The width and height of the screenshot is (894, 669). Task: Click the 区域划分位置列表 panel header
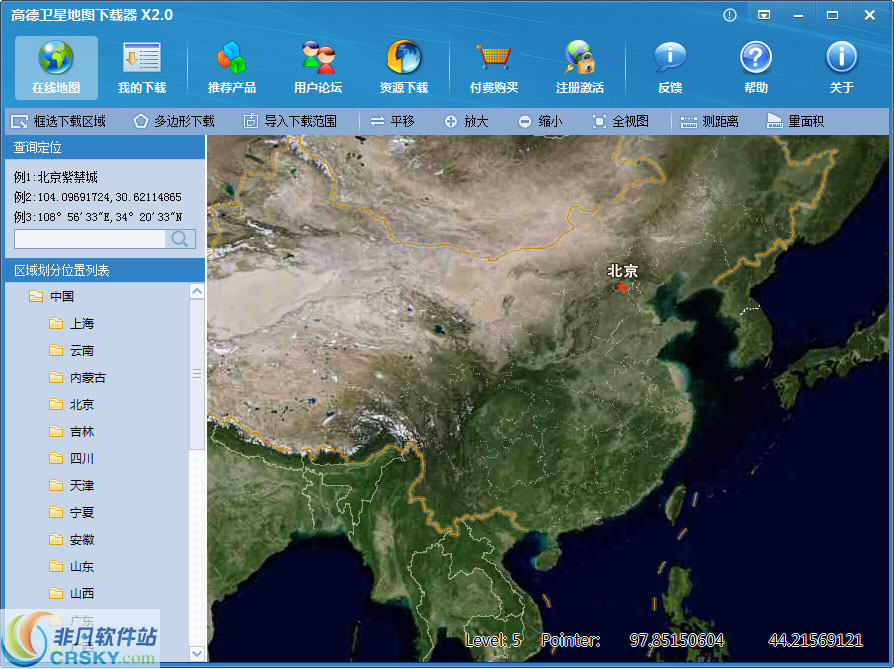coord(105,270)
